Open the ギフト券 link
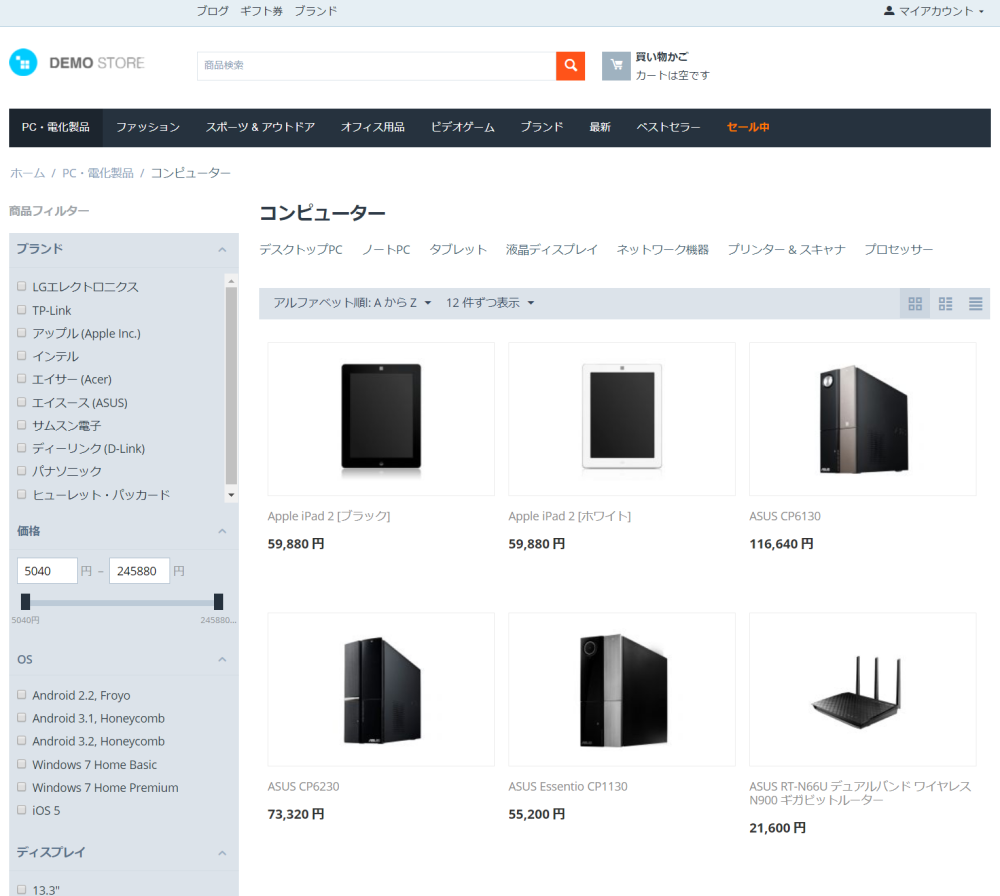Screen dimensions: 1000x896 261,11
